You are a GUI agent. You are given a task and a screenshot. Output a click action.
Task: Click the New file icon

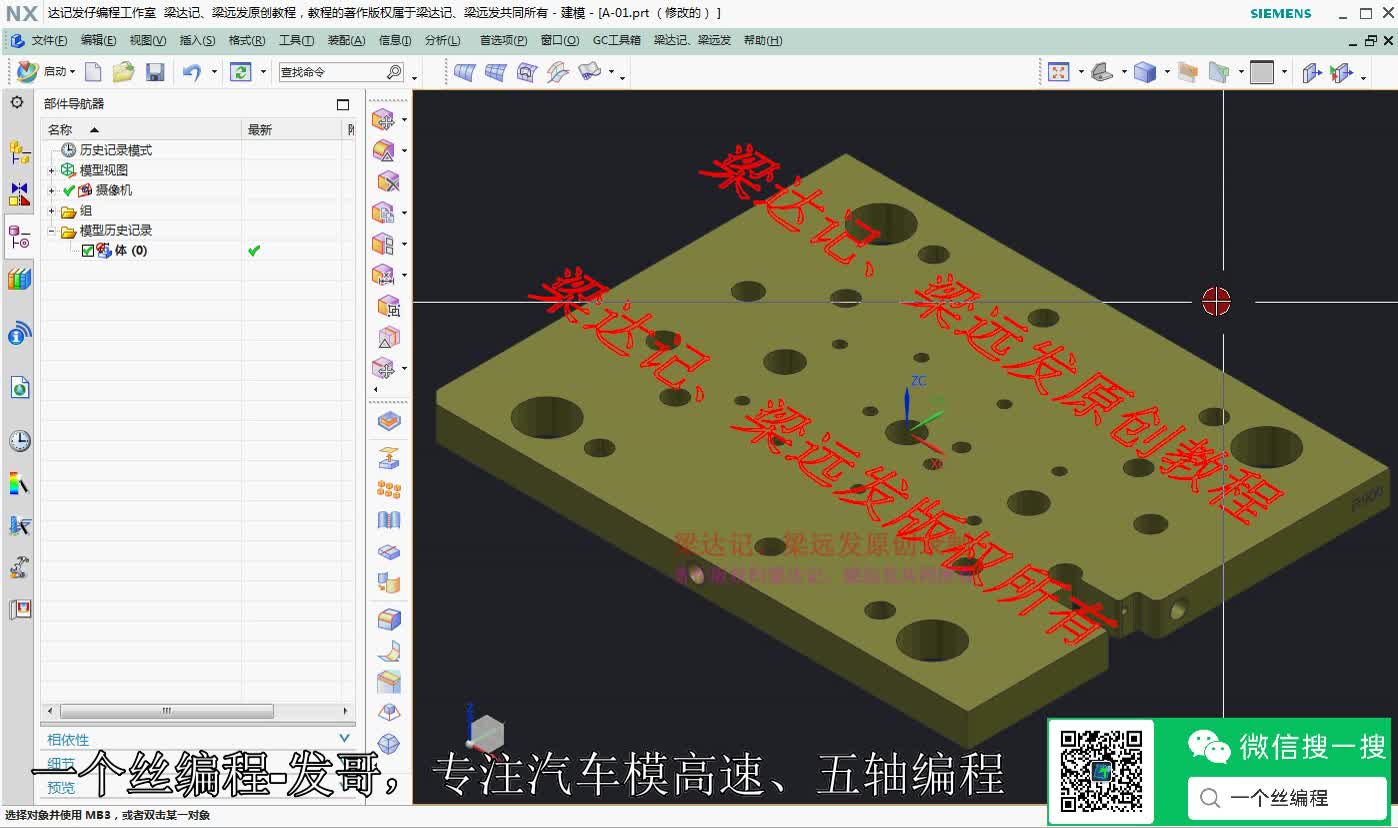click(93, 72)
